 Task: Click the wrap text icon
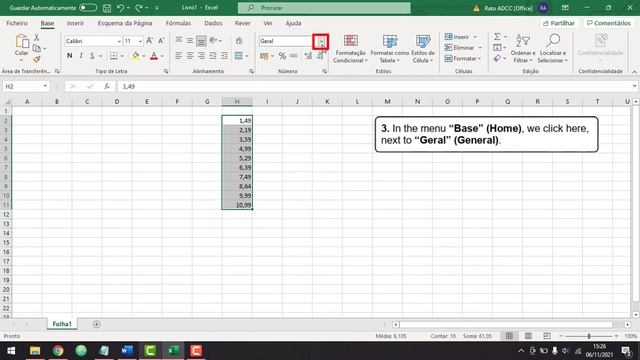tap(239, 40)
